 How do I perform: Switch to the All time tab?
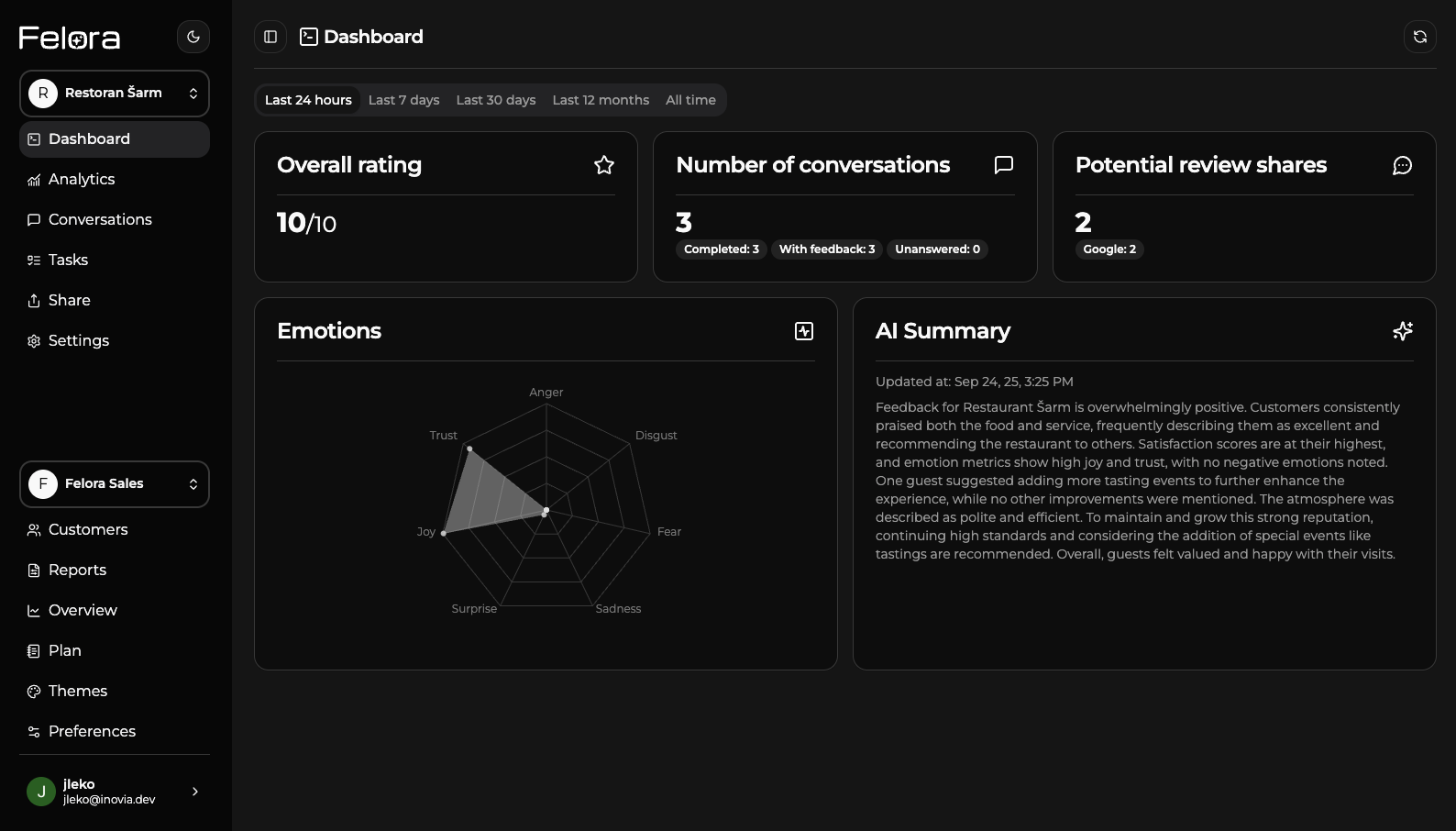pyautogui.click(x=690, y=100)
